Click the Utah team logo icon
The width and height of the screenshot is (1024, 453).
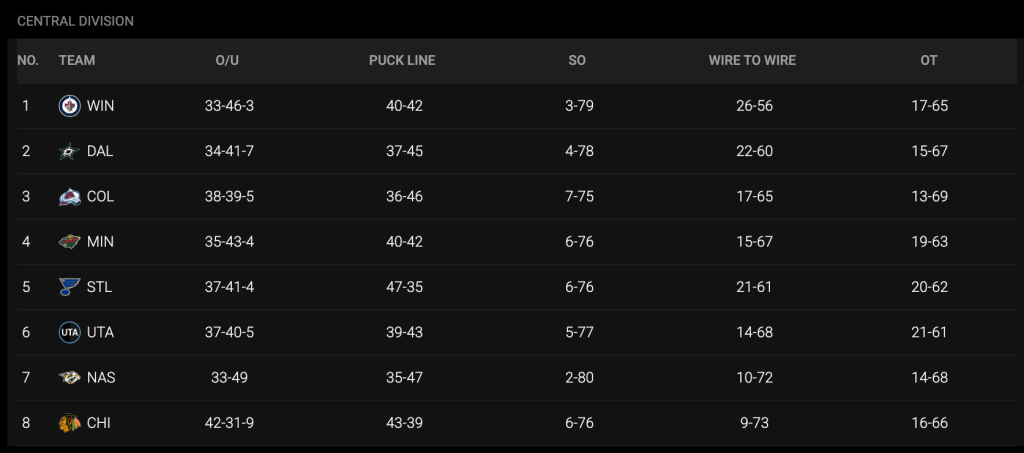tap(69, 332)
